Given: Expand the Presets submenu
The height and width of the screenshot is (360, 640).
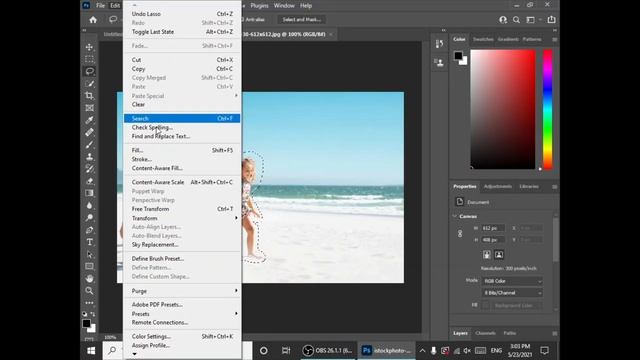Looking at the screenshot, I should point(236,313).
